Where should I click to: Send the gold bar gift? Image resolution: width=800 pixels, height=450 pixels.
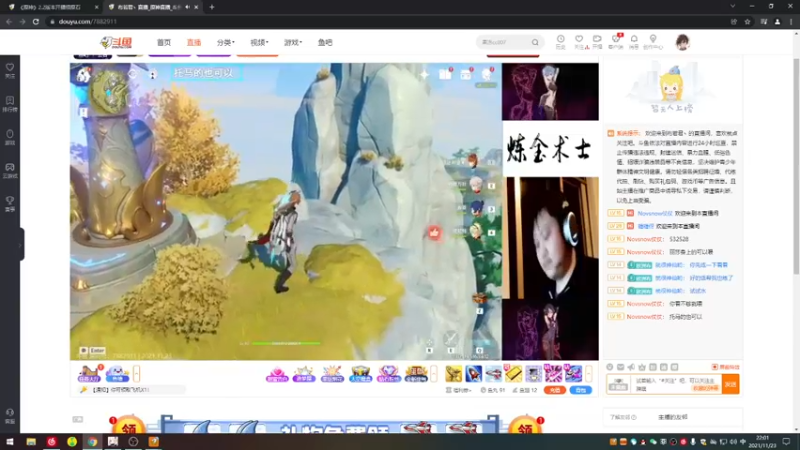[513, 373]
